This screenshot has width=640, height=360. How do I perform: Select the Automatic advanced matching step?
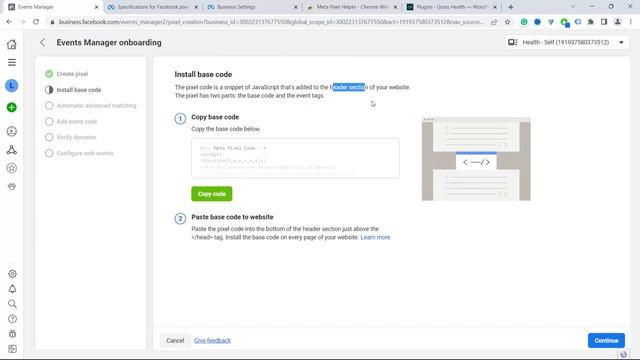click(x=91, y=106)
